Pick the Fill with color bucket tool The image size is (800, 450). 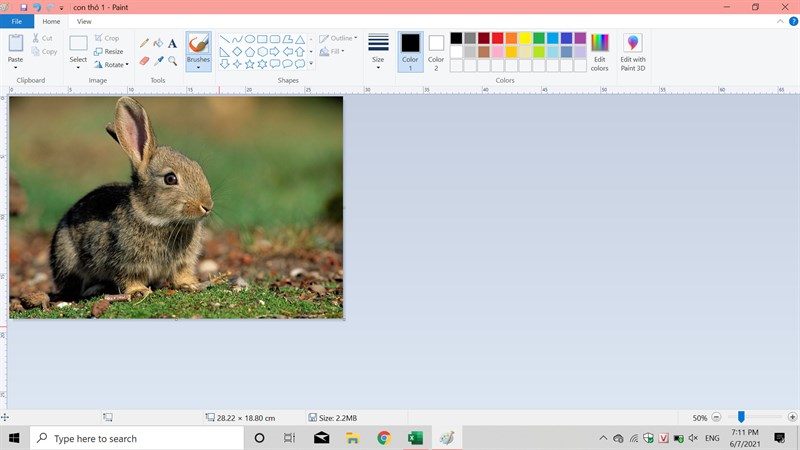coord(158,43)
